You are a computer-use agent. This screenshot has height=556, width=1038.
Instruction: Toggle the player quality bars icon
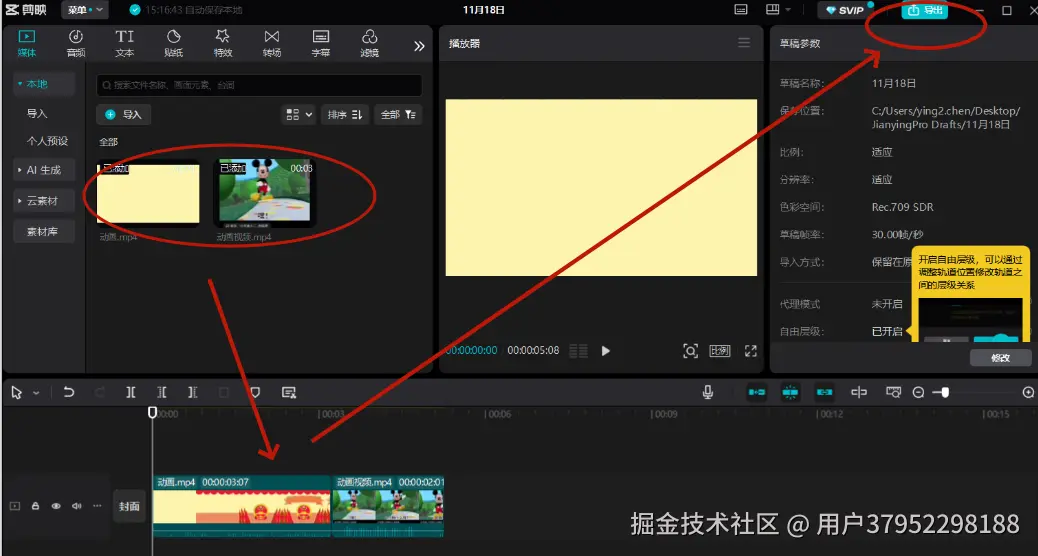579,351
